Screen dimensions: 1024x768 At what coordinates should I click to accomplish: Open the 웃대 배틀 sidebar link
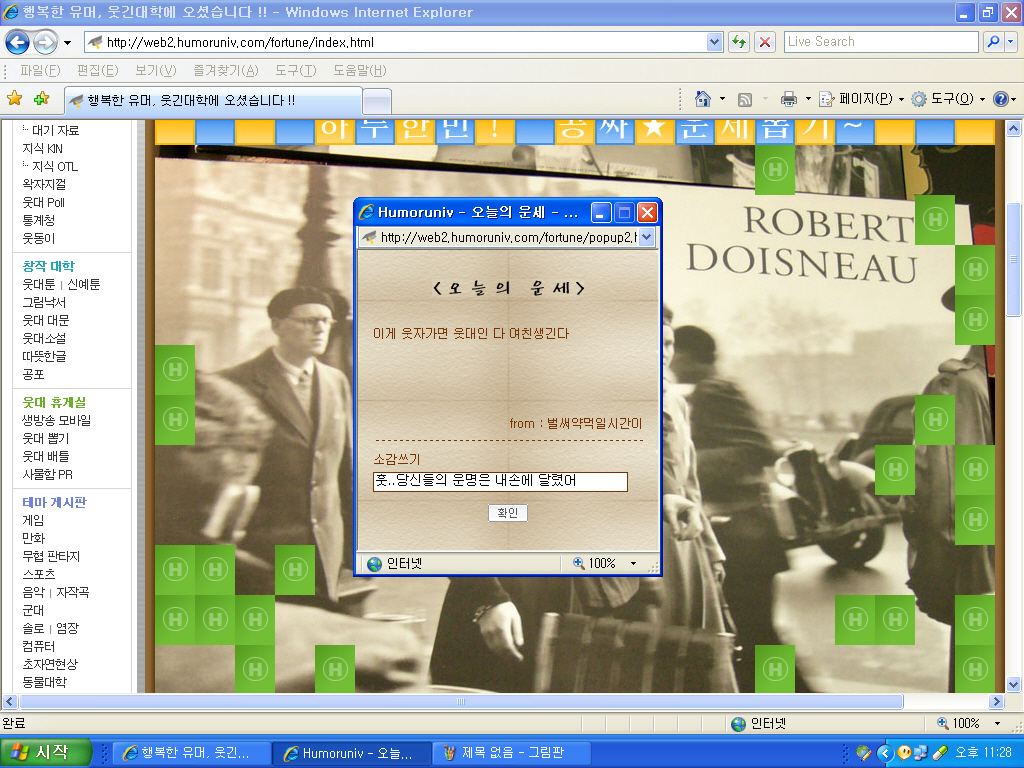[46, 456]
